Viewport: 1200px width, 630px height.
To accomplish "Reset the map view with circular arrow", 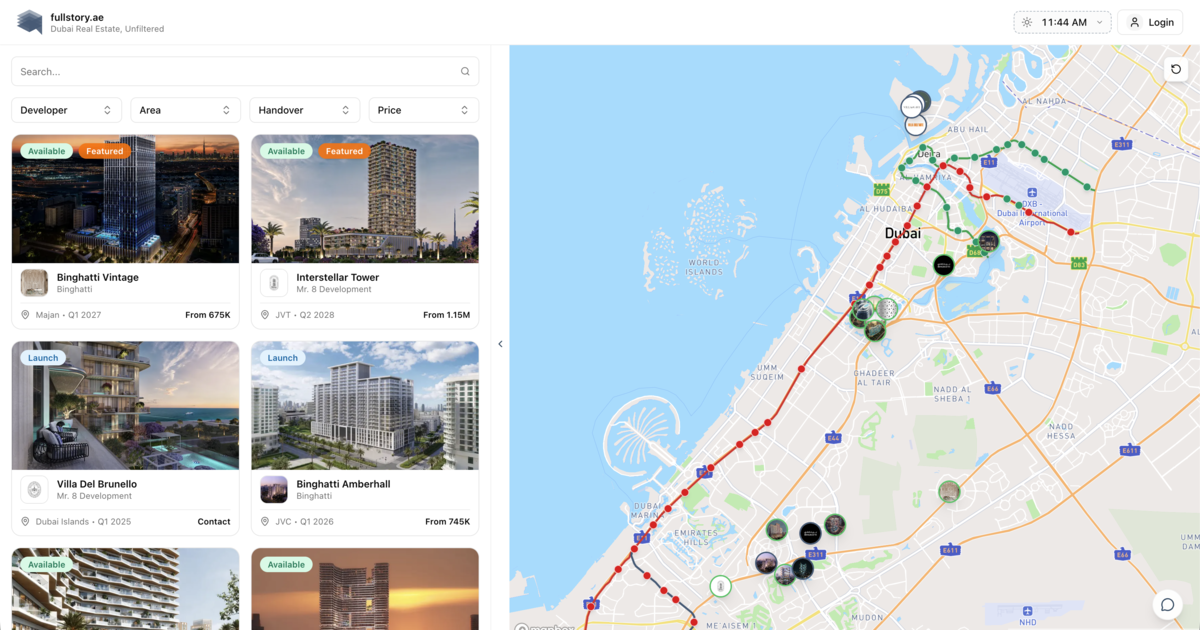I will pos(1176,69).
